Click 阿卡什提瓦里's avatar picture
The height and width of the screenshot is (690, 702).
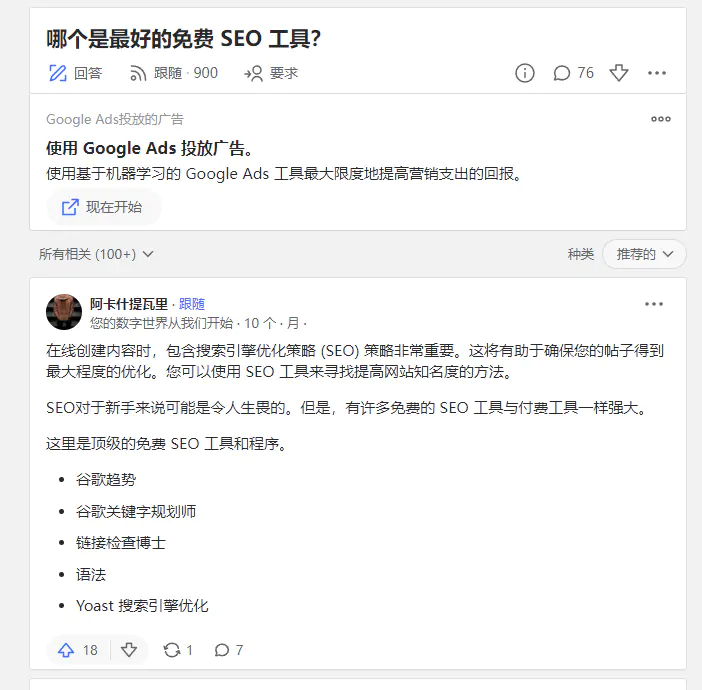64,312
